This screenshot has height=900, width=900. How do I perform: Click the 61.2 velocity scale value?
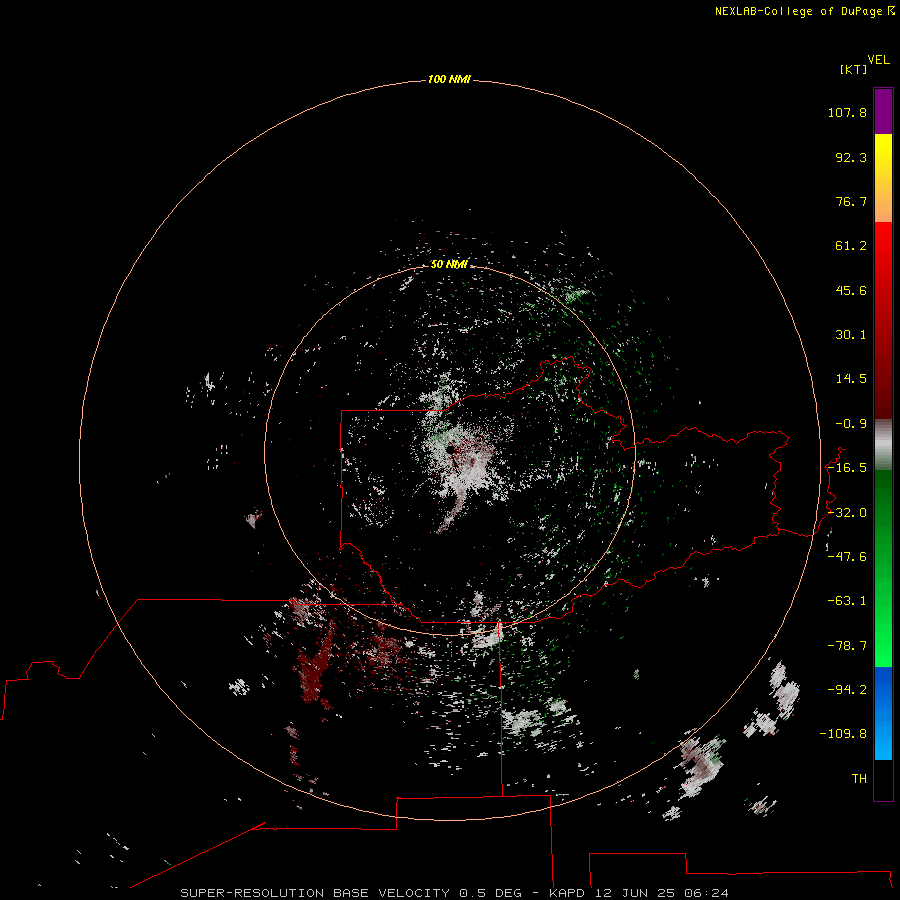pyautogui.click(x=851, y=246)
